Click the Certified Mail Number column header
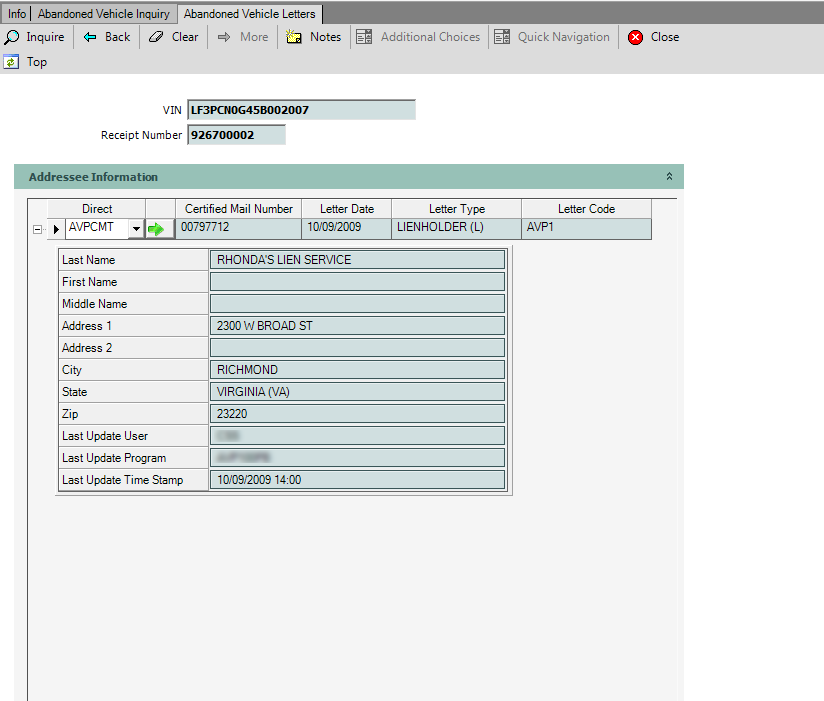 (x=239, y=209)
